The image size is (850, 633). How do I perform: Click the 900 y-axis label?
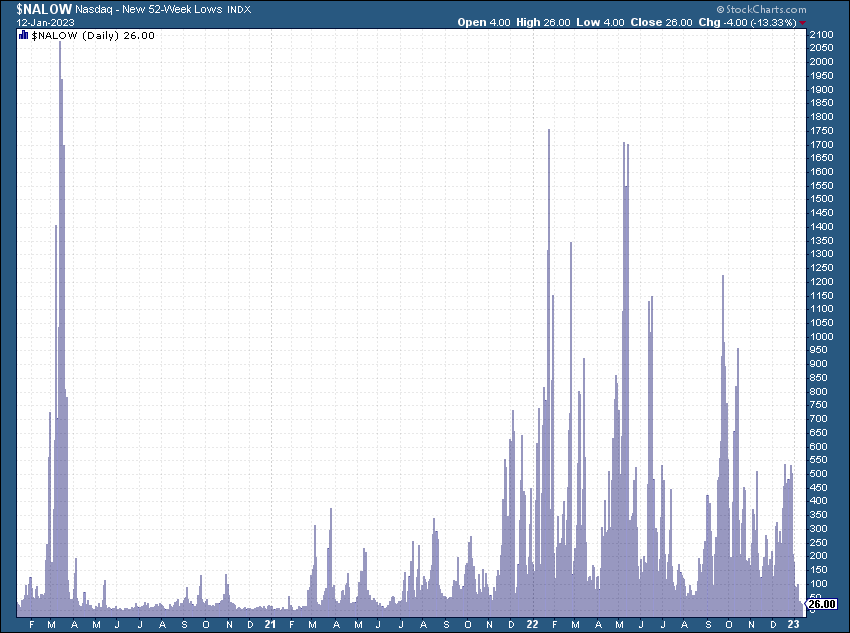pos(819,364)
